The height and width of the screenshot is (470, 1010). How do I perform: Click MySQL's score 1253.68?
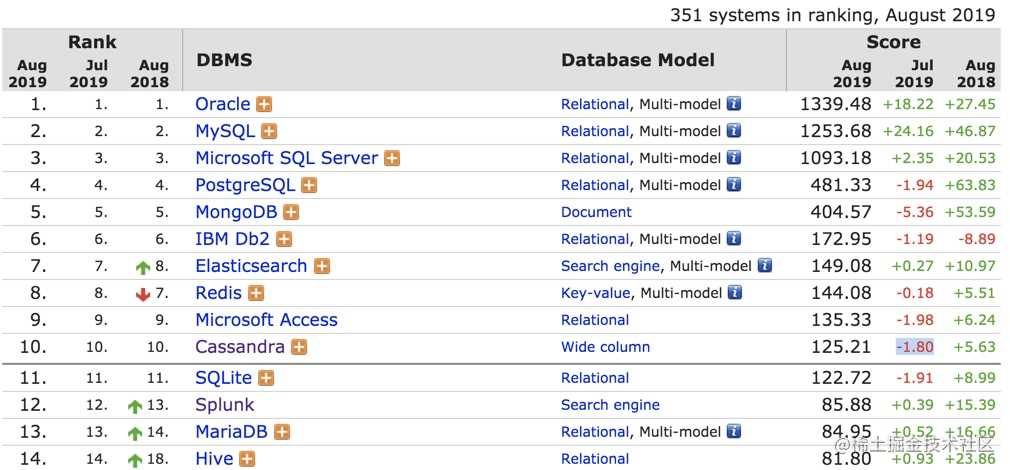[836, 131]
